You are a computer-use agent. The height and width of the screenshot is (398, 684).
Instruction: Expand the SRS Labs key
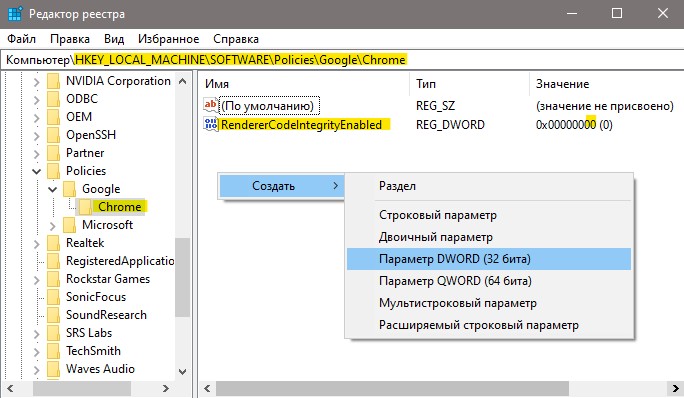[37, 333]
